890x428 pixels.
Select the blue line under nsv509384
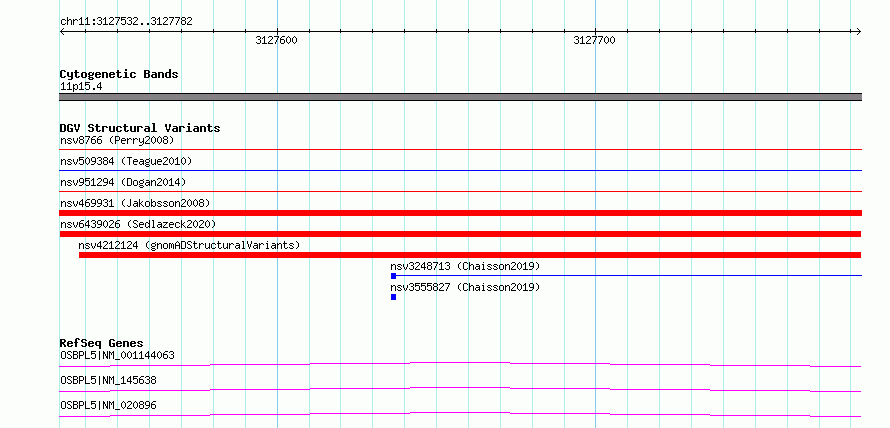[461, 170]
